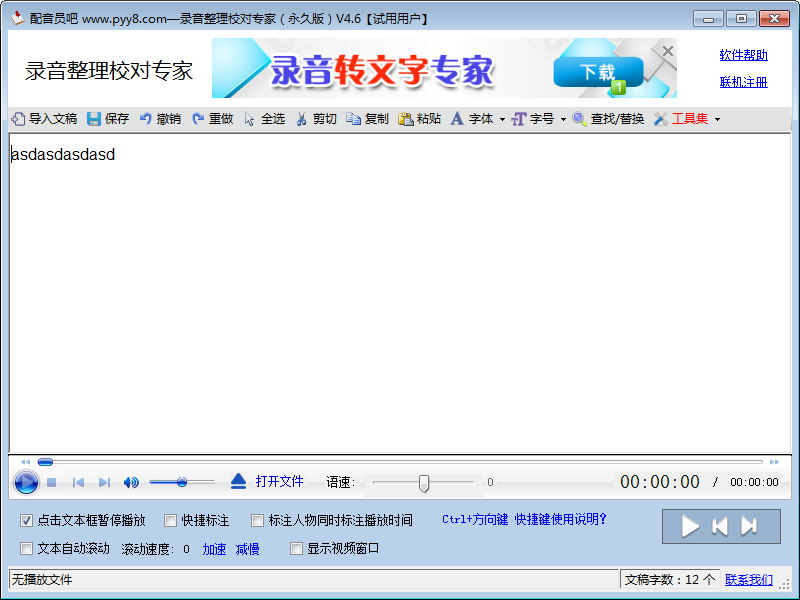Click the current time 00:00:00 display

(660, 482)
